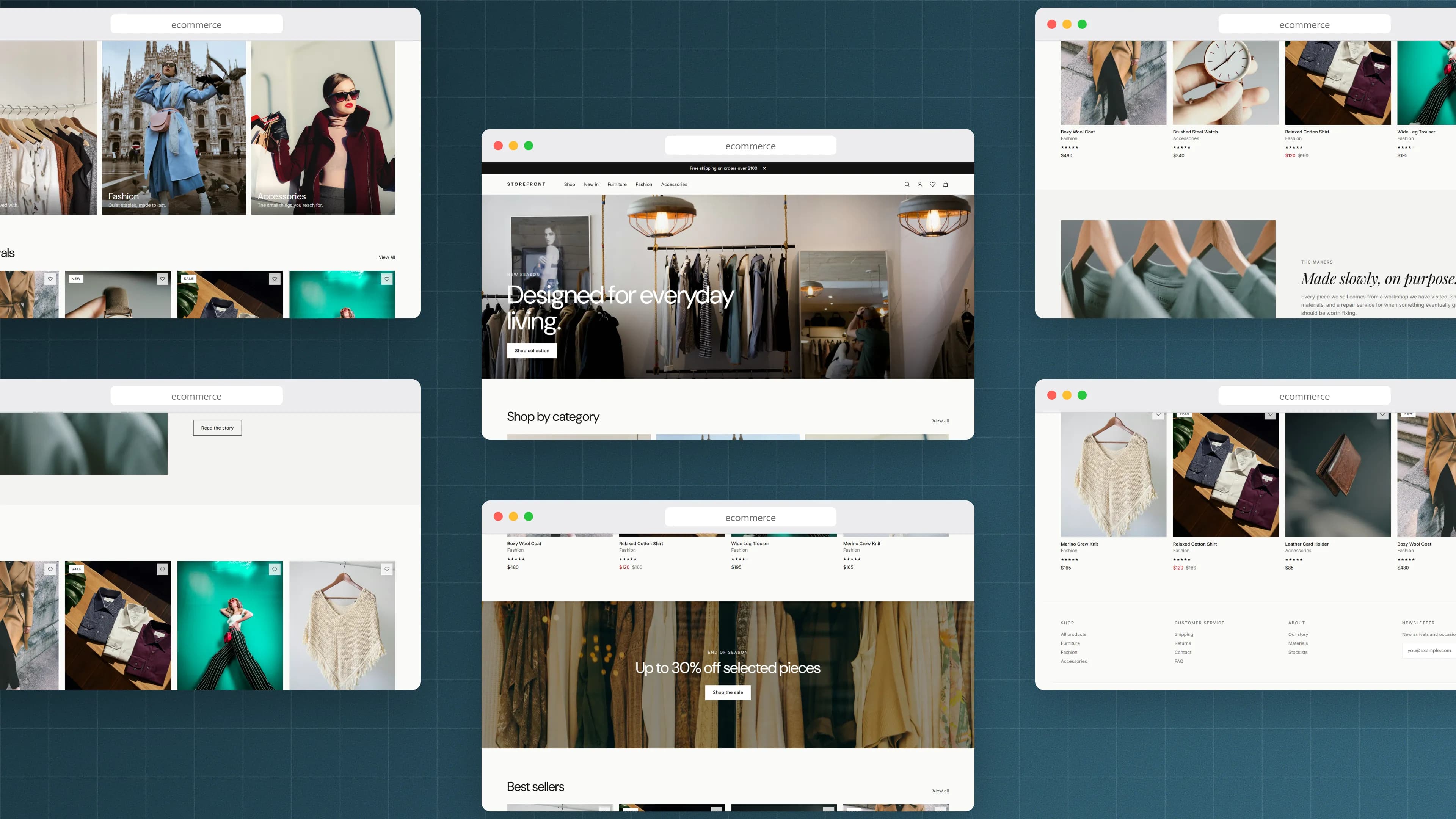Open the wishlist heart in Storefront header

click(933, 184)
